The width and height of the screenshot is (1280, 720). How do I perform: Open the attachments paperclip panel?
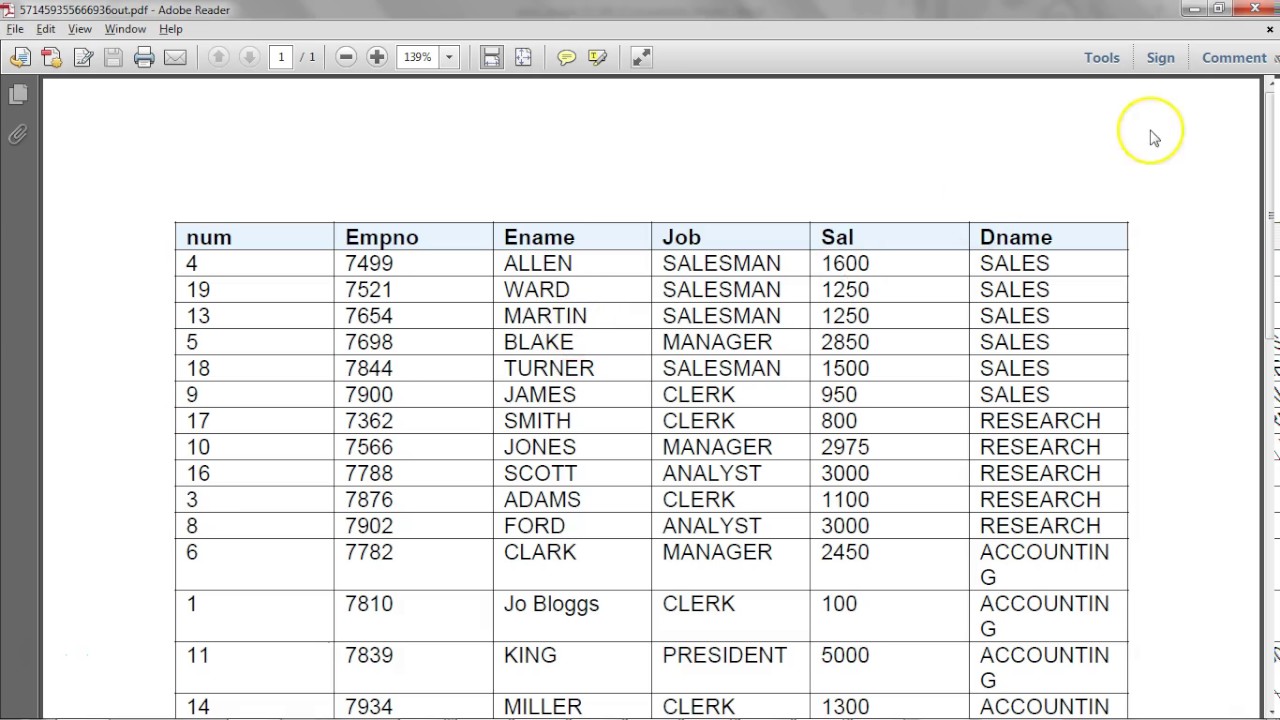click(18, 134)
